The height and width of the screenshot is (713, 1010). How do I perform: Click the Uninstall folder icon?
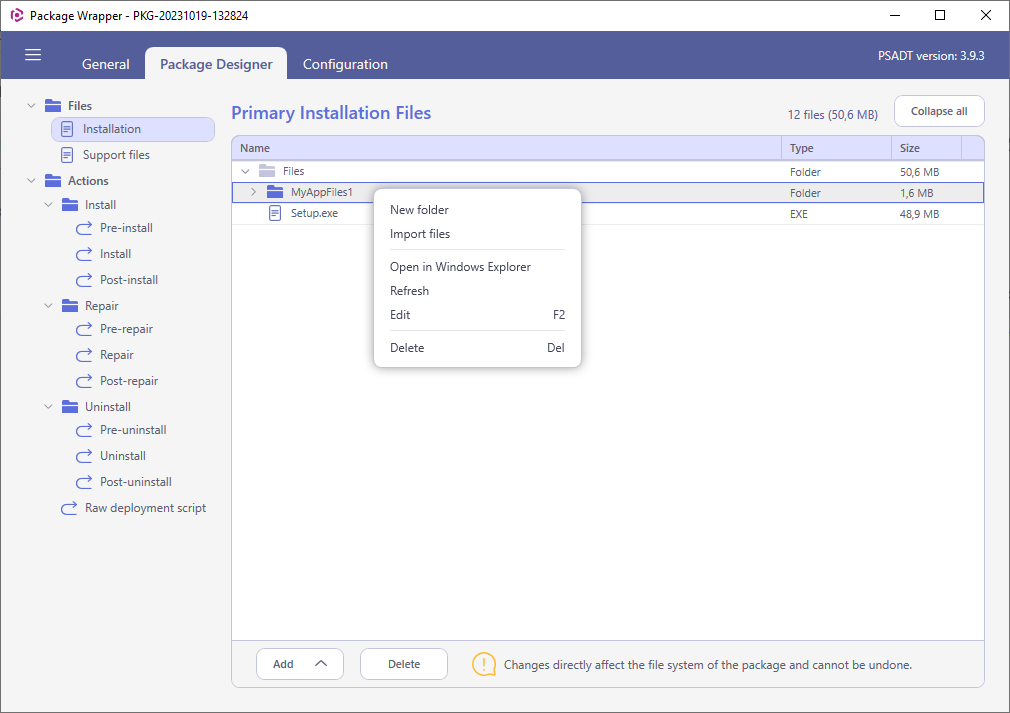coord(70,407)
